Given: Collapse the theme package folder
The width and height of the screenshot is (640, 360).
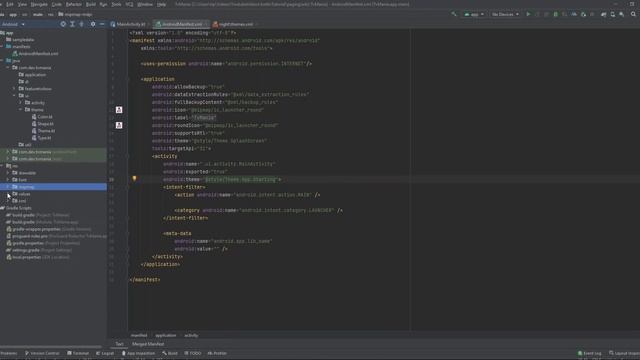Looking at the screenshot, I should click(20, 110).
